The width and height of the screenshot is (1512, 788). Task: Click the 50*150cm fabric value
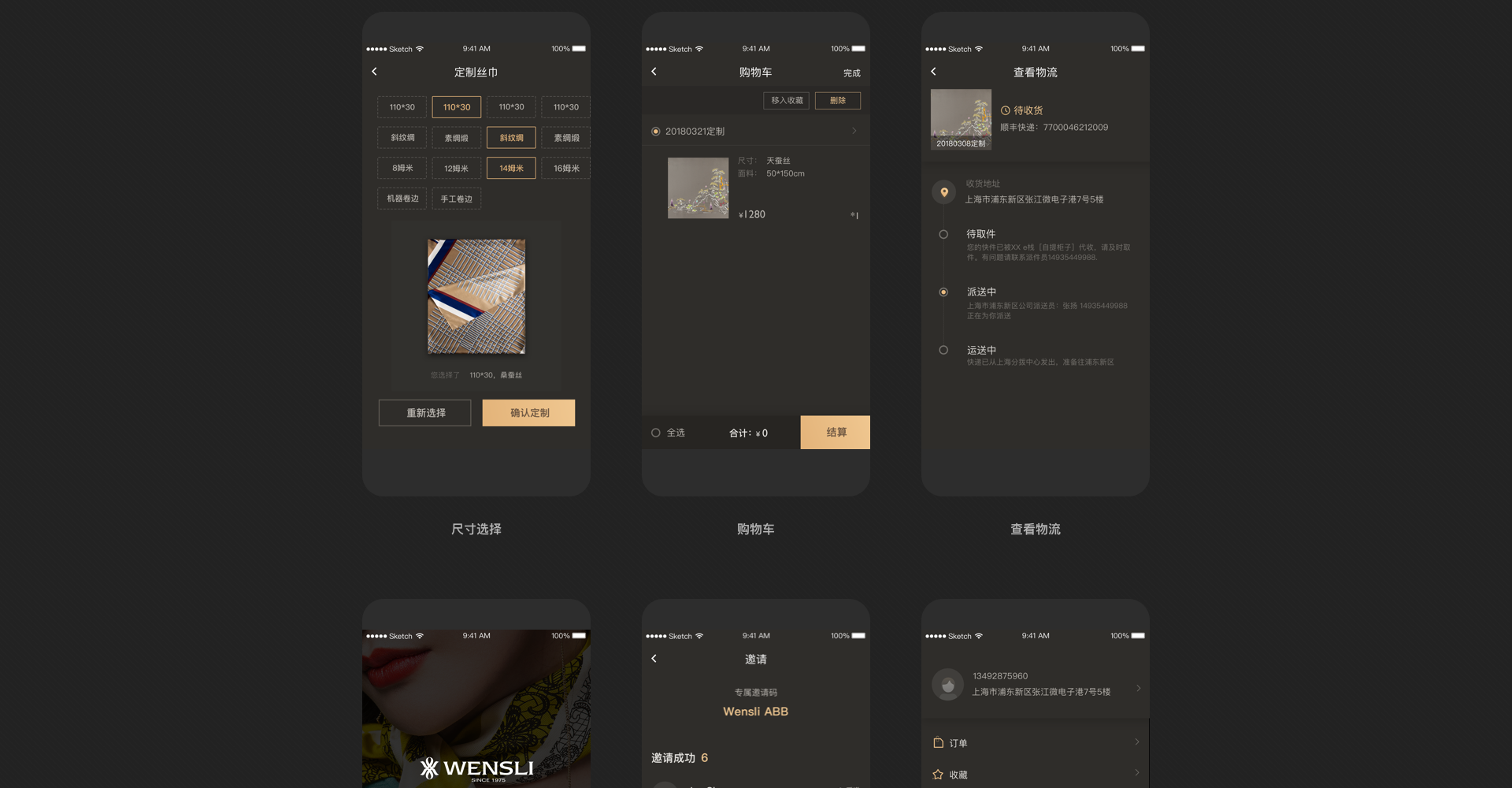(x=785, y=173)
